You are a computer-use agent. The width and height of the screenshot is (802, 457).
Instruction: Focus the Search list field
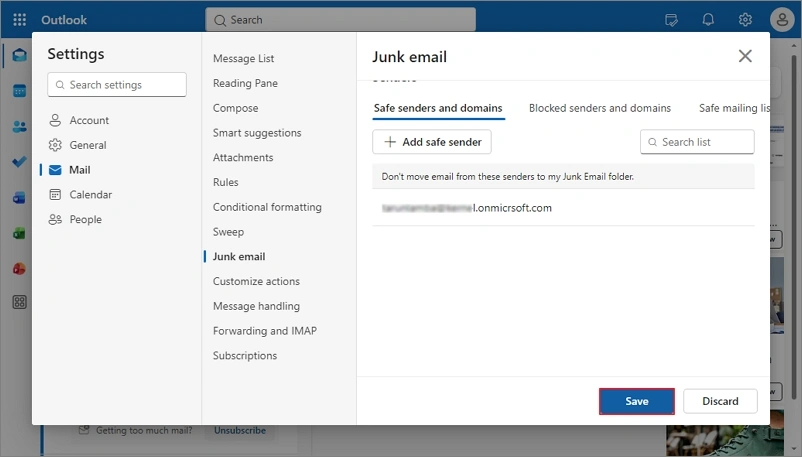pyautogui.click(x=697, y=142)
